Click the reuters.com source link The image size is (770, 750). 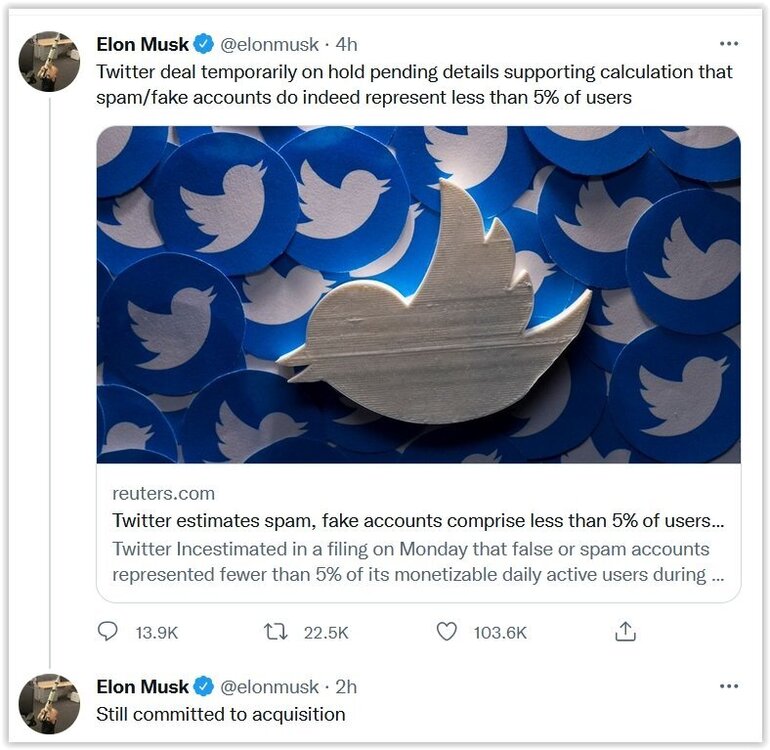click(163, 493)
